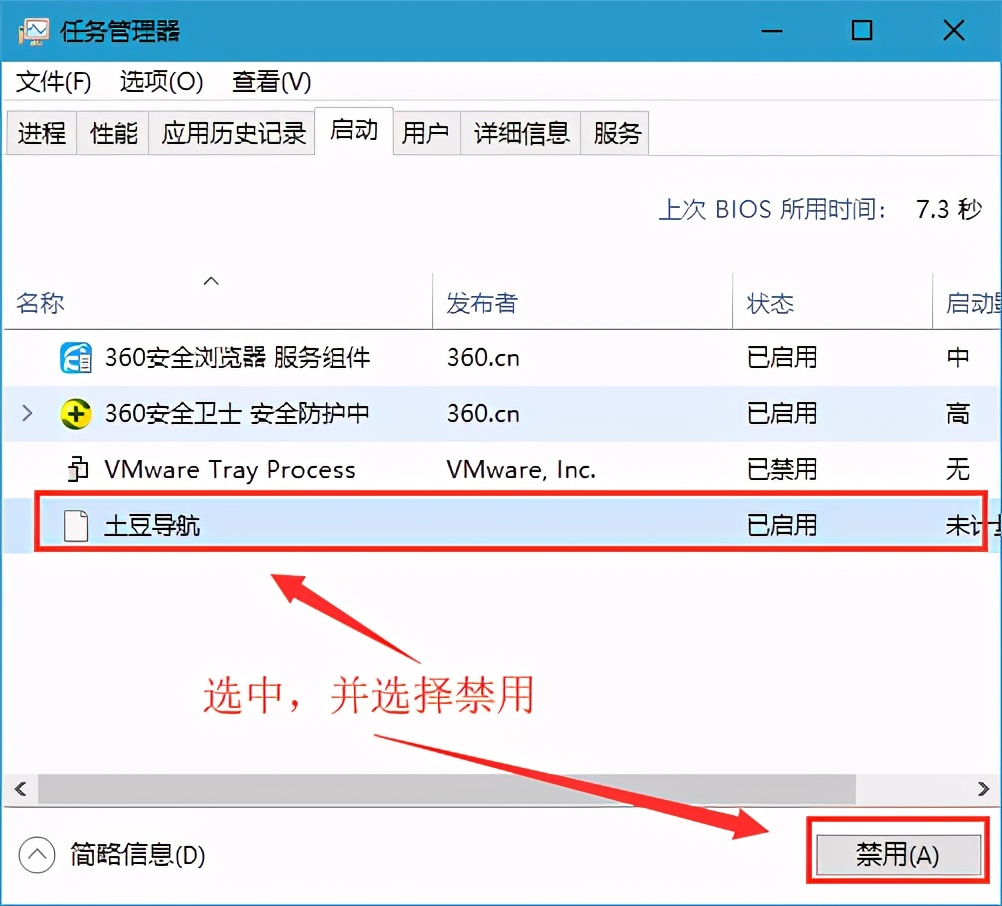Sort by the 启动影响 column header
1002x906 pixels.
tap(967, 303)
